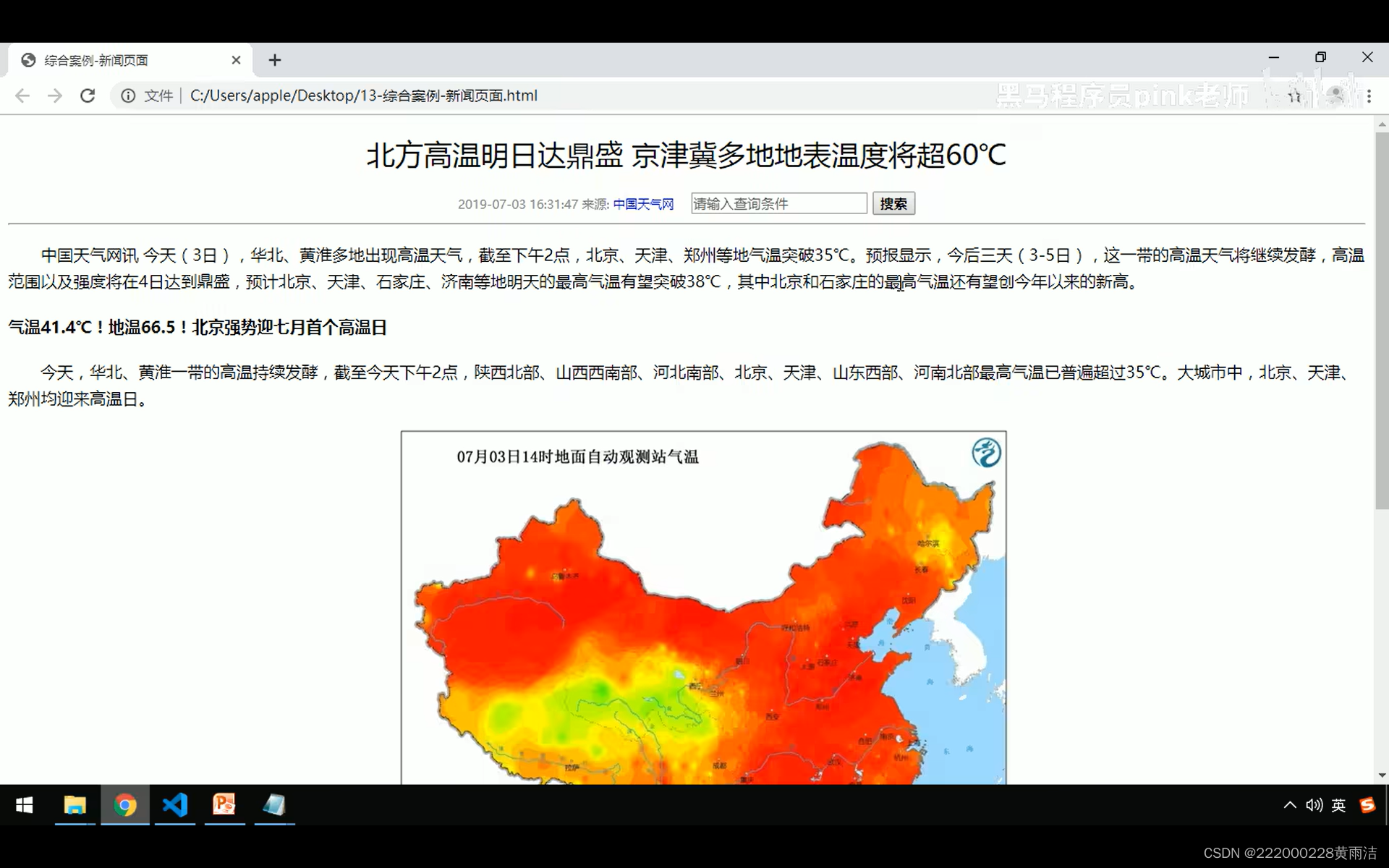The height and width of the screenshot is (868, 1389).
Task: Click the volume icon in system tray
Action: (x=1314, y=805)
